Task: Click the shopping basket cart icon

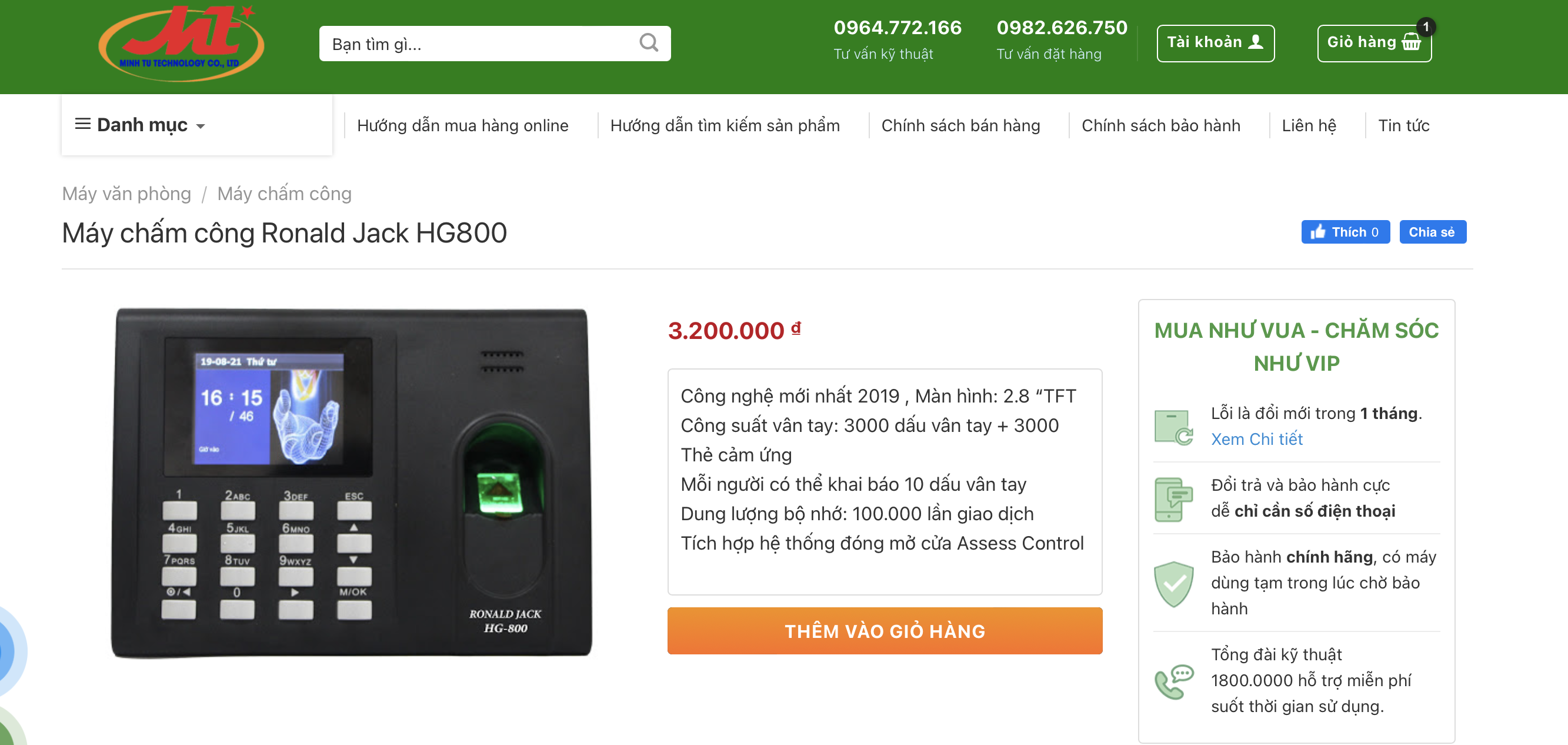Action: (1411, 42)
